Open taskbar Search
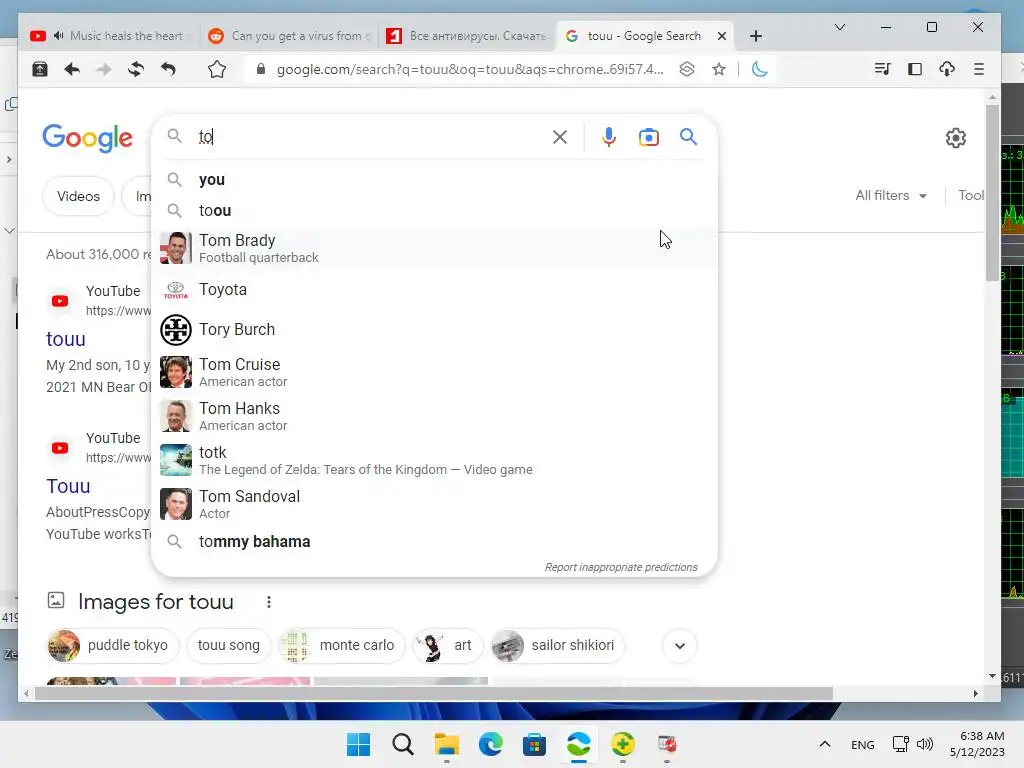The image size is (1024, 768). [x=403, y=744]
